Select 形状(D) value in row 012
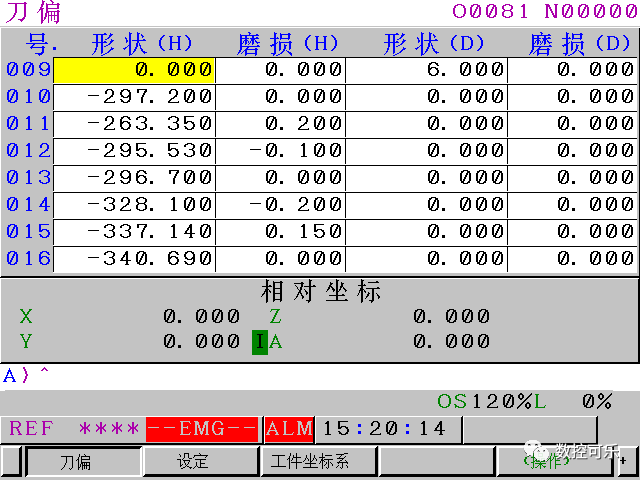640x480 pixels. pyautogui.click(x=427, y=151)
